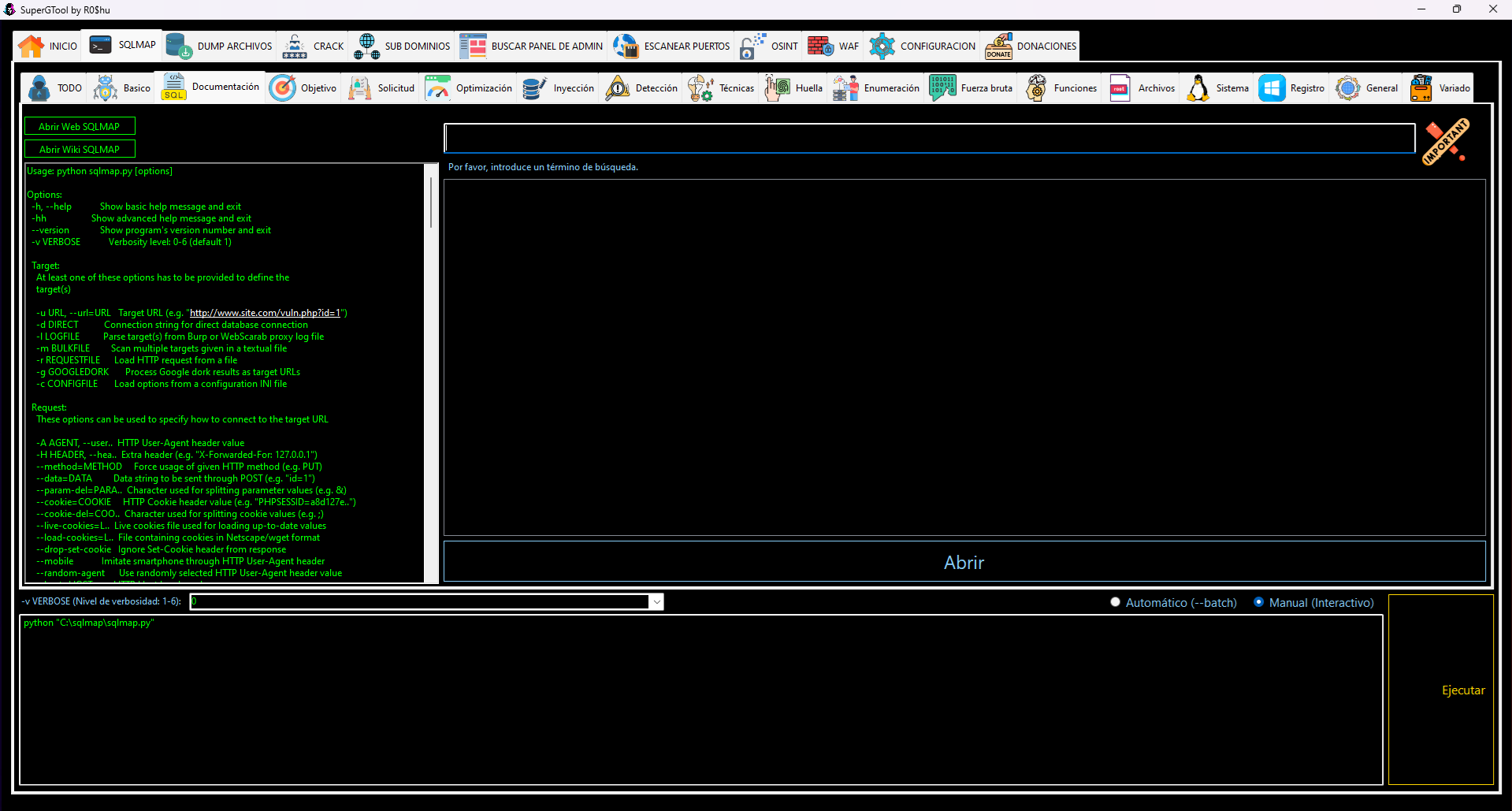Click the Huella fingerprint icon
Viewport: 1512px width, 811px height.
pyautogui.click(x=777, y=88)
